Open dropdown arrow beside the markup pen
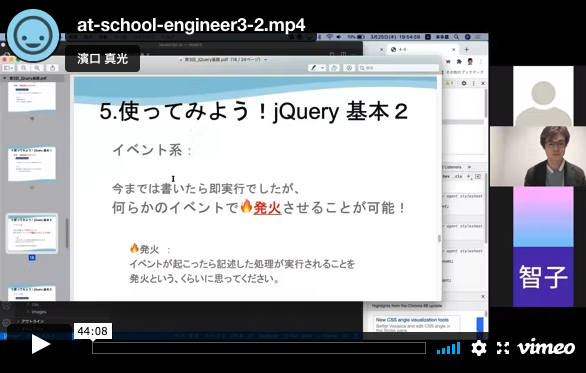This screenshot has height=373, width=586. coord(322,68)
